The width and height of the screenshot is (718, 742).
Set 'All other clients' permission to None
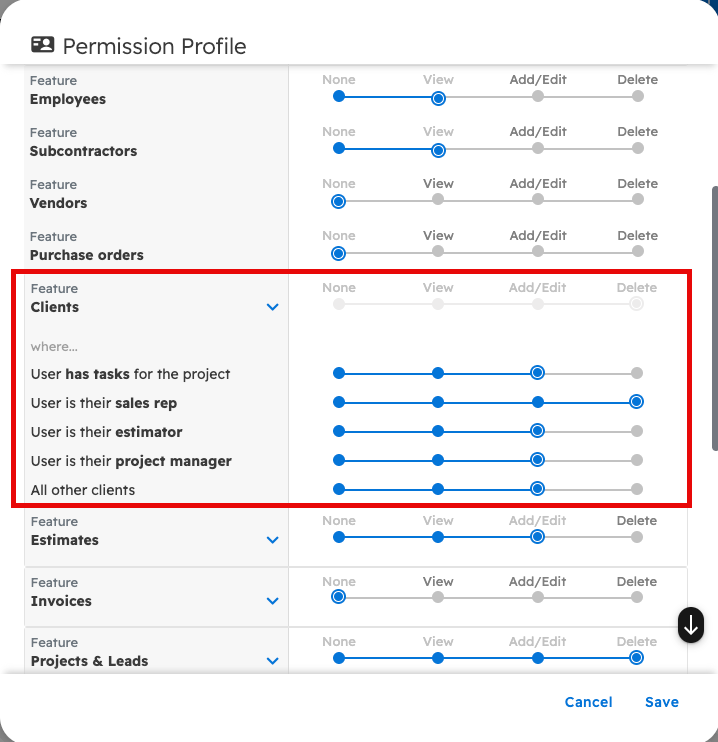(x=339, y=489)
